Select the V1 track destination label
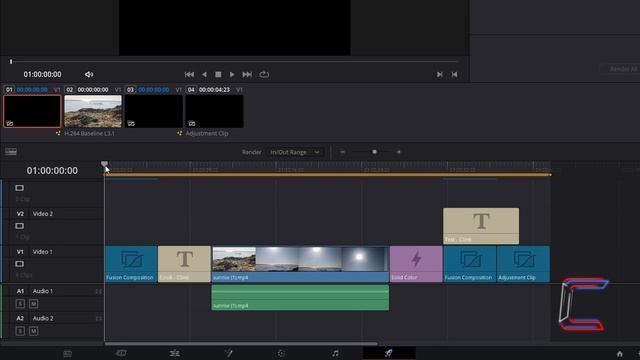This screenshot has height=360, width=640. [x=20, y=252]
